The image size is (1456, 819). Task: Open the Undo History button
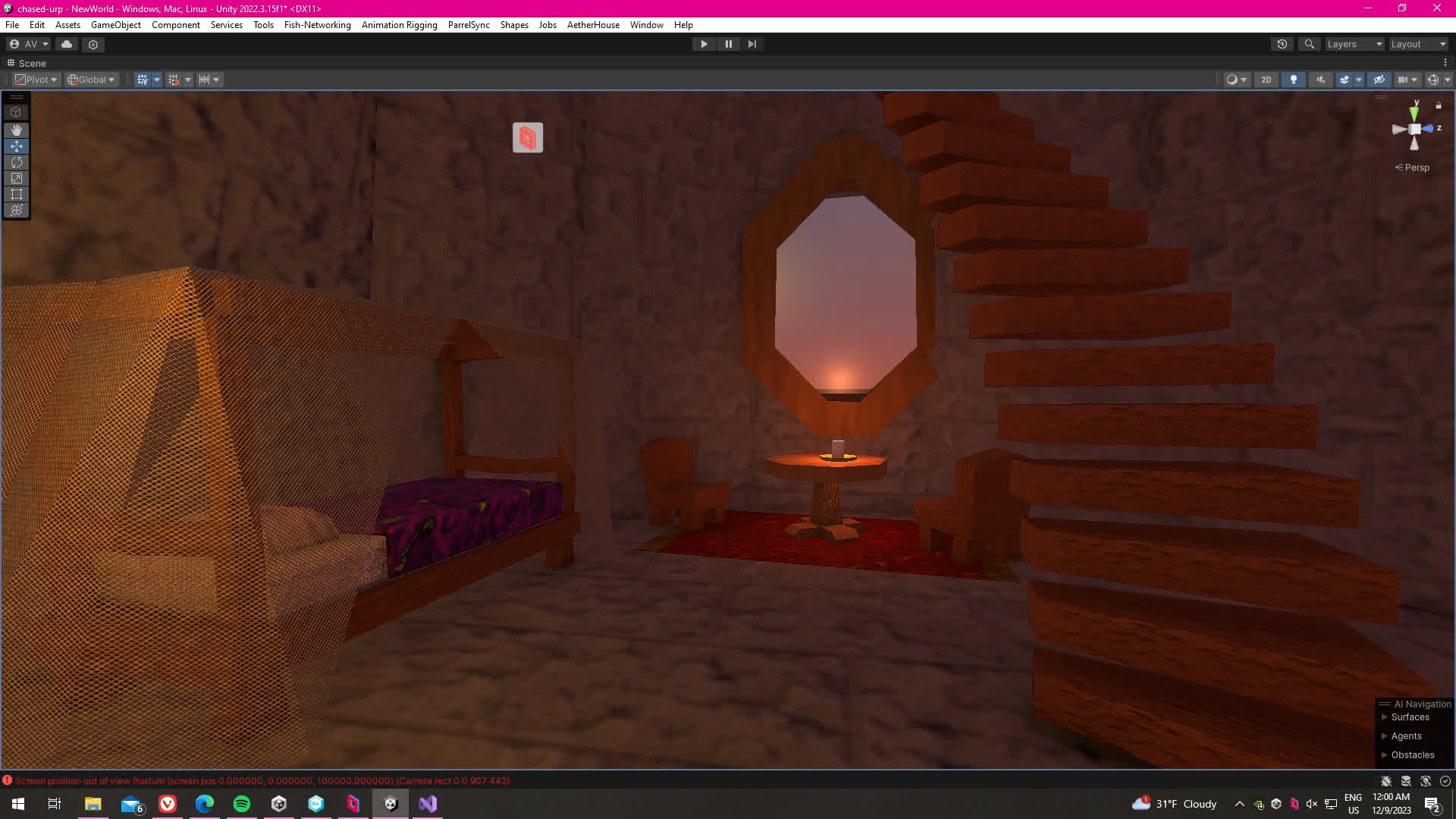pos(1282,44)
